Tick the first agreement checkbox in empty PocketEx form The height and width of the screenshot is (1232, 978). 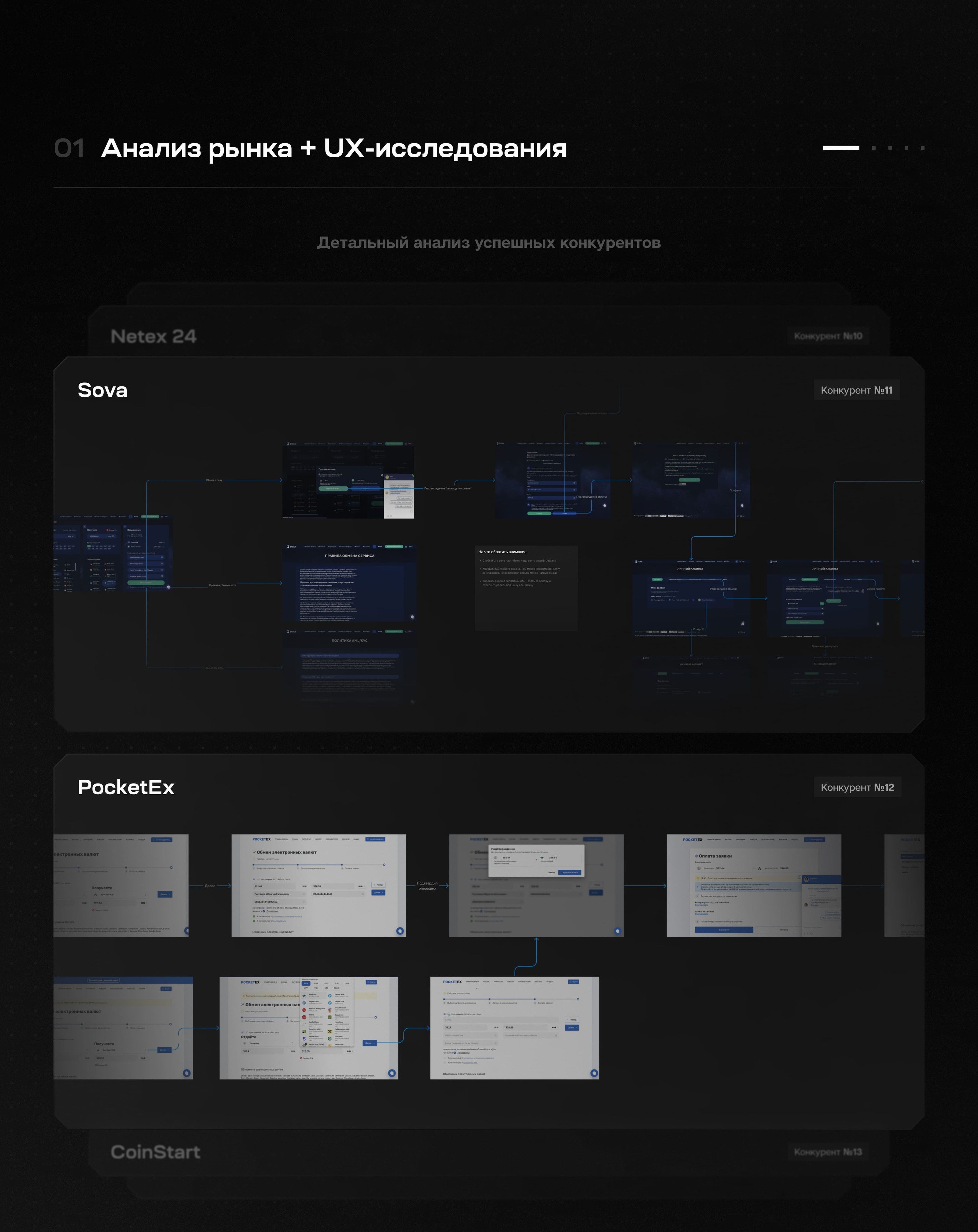(x=445, y=1058)
